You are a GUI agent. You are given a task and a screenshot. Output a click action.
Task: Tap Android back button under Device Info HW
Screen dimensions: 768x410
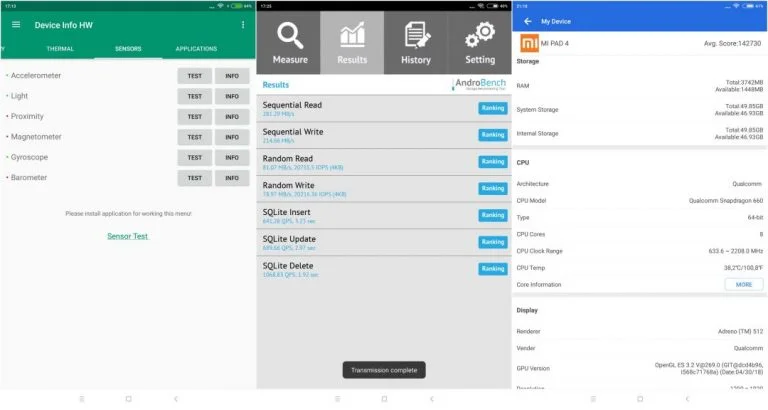tap(175, 399)
